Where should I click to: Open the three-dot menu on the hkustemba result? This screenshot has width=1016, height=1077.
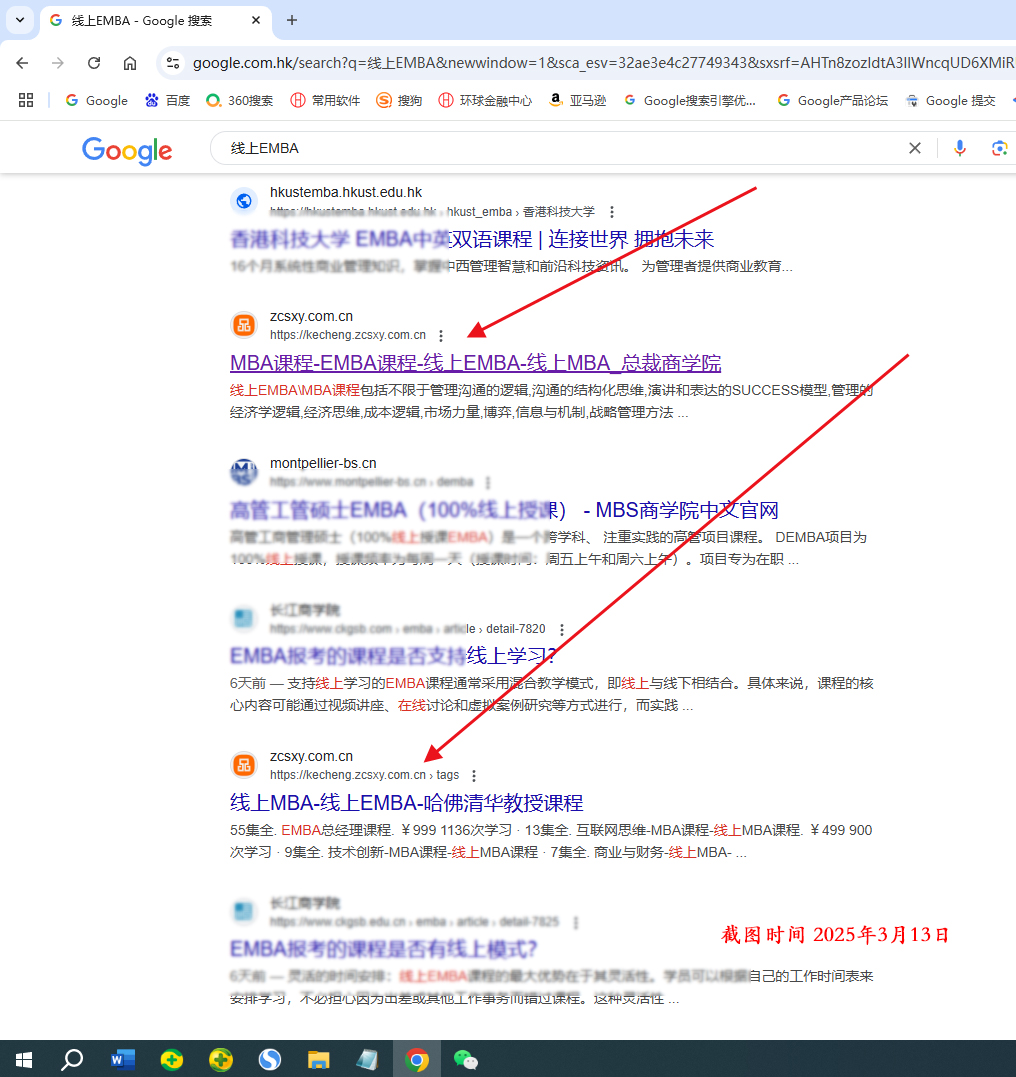611,212
